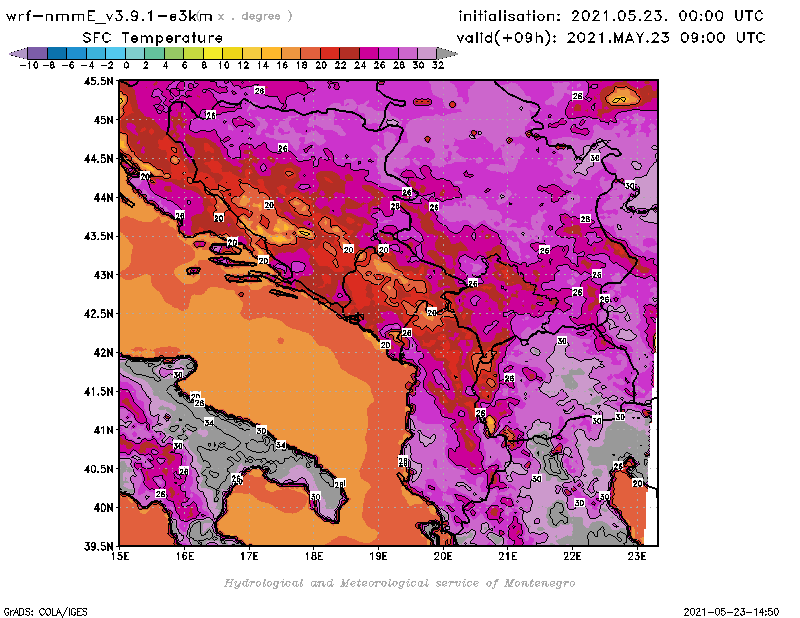Image resolution: width=800 pixels, height=618 pixels.
Task: Click the 45.5N latitude axis label
Action: click(98, 81)
